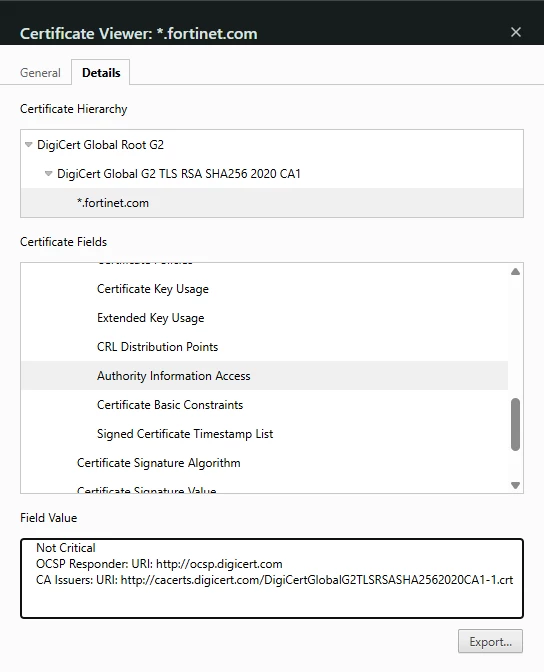The image size is (544, 672).
Task: Select the Authority Information Access field
Action: coord(264,375)
